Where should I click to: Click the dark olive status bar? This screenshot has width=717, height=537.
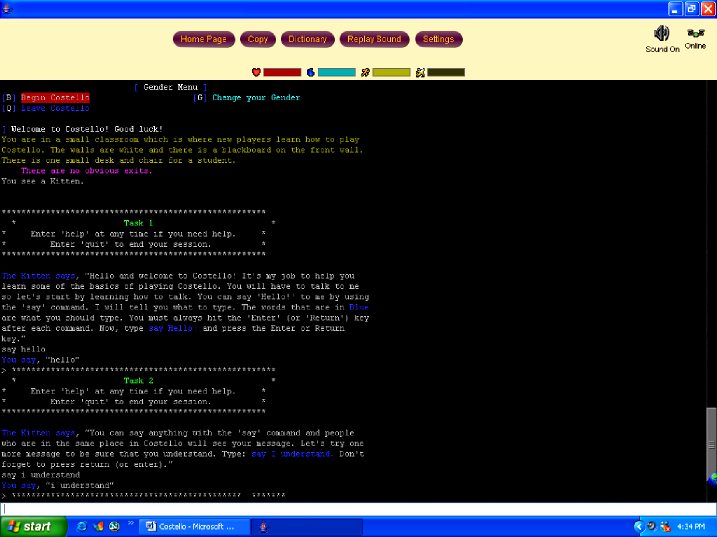pos(446,72)
